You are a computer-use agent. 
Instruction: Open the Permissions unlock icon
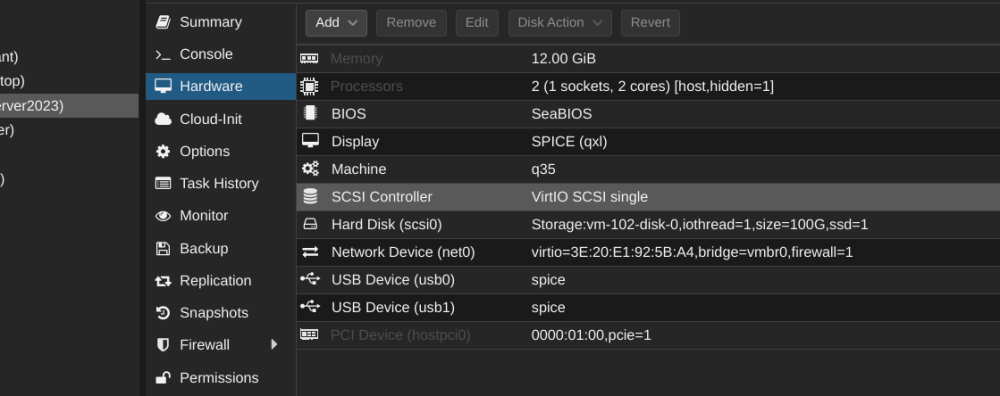click(163, 378)
